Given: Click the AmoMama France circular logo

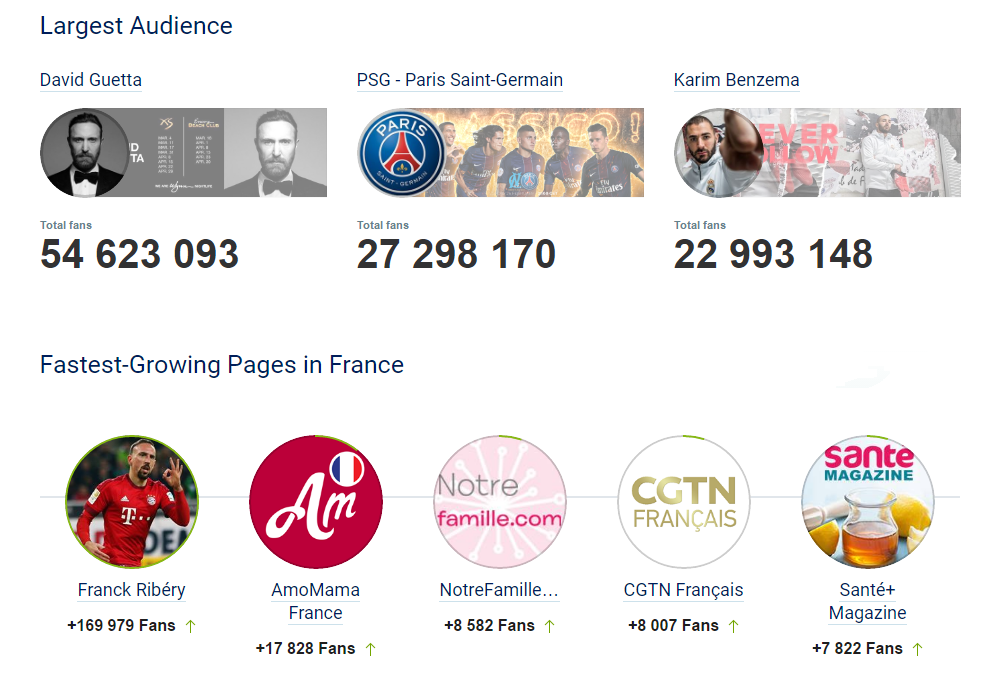Looking at the screenshot, I should 315,502.
